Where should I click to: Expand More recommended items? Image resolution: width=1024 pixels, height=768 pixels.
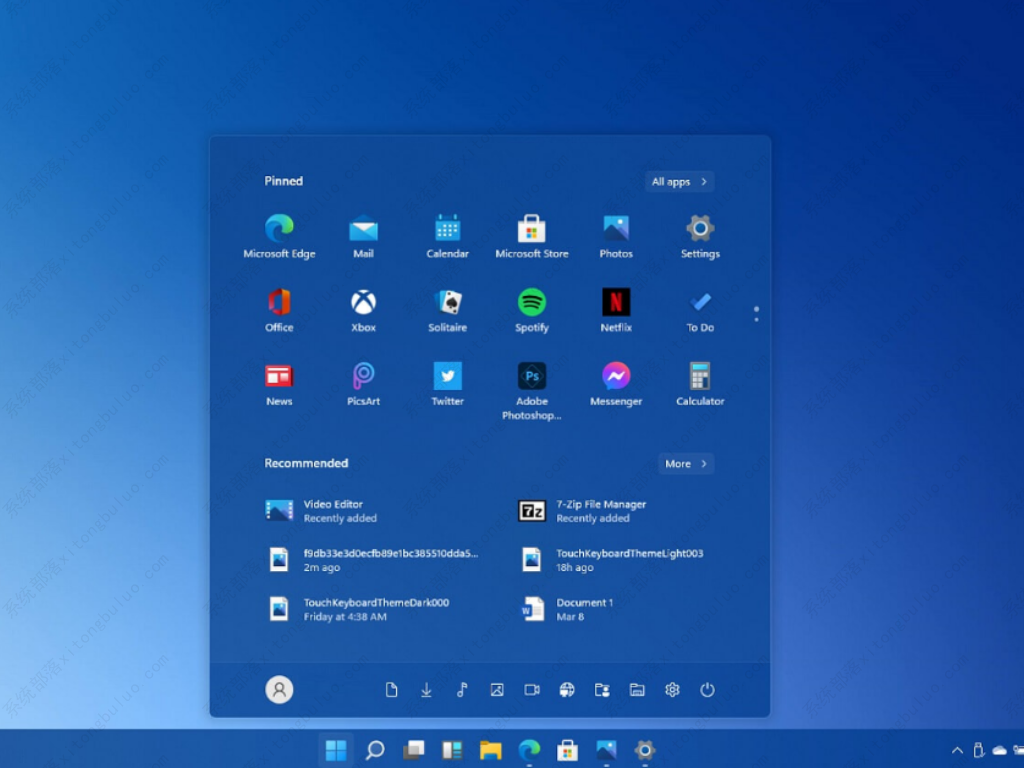686,464
